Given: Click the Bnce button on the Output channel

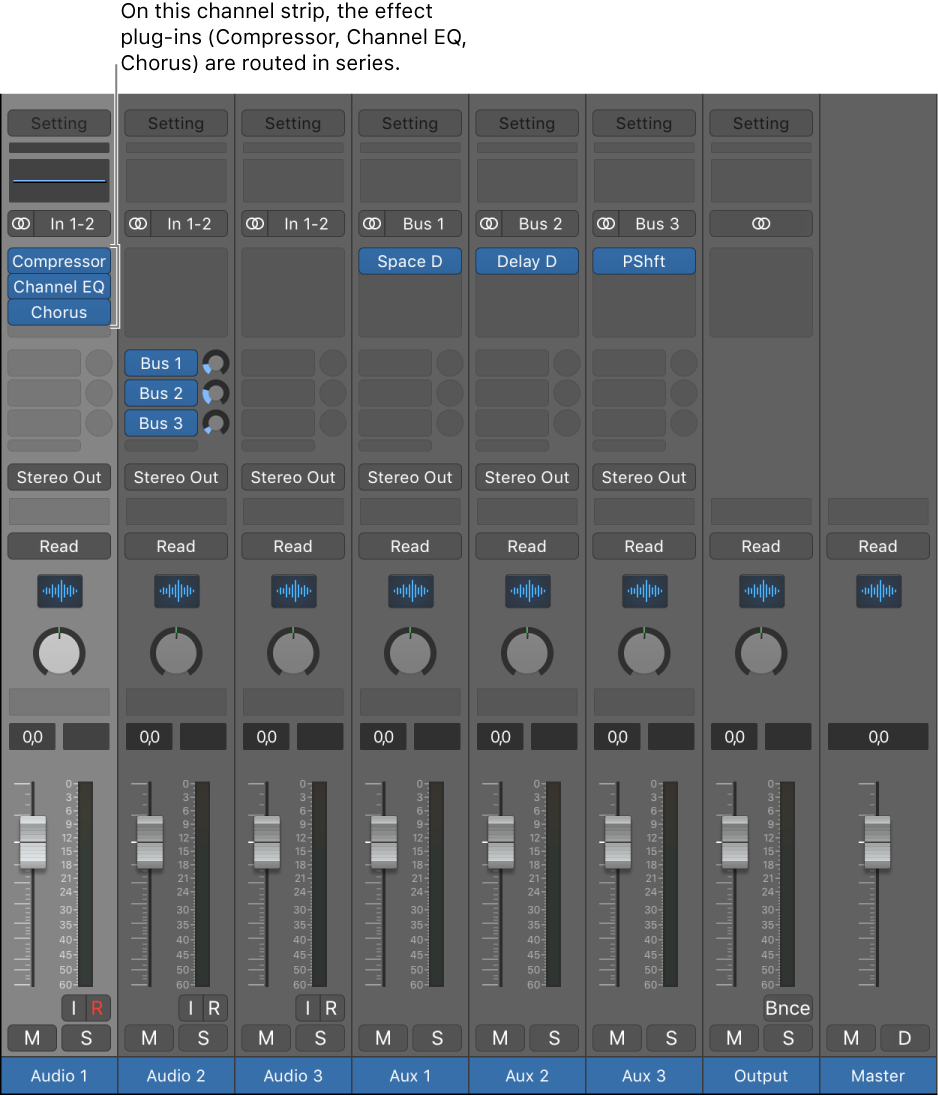Looking at the screenshot, I should [x=787, y=1008].
